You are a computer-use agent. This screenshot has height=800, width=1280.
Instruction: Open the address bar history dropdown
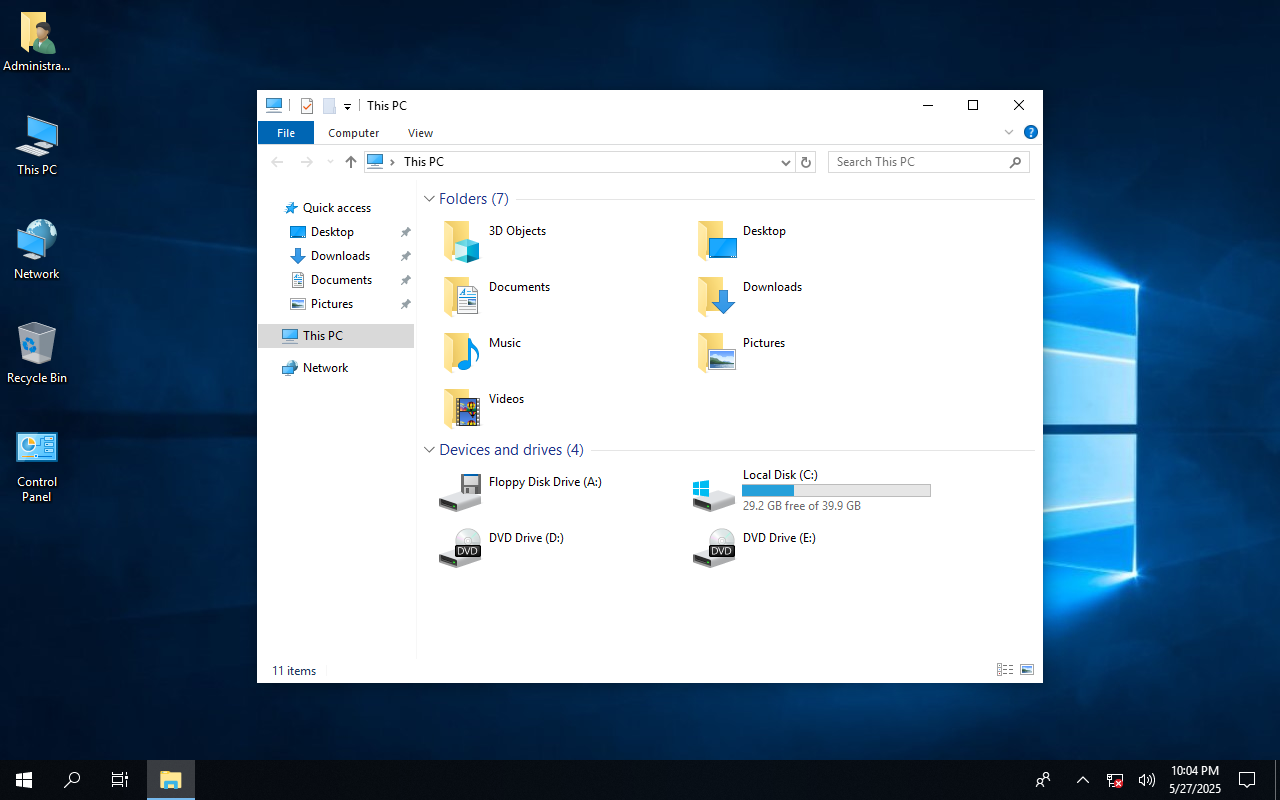[x=786, y=162]
